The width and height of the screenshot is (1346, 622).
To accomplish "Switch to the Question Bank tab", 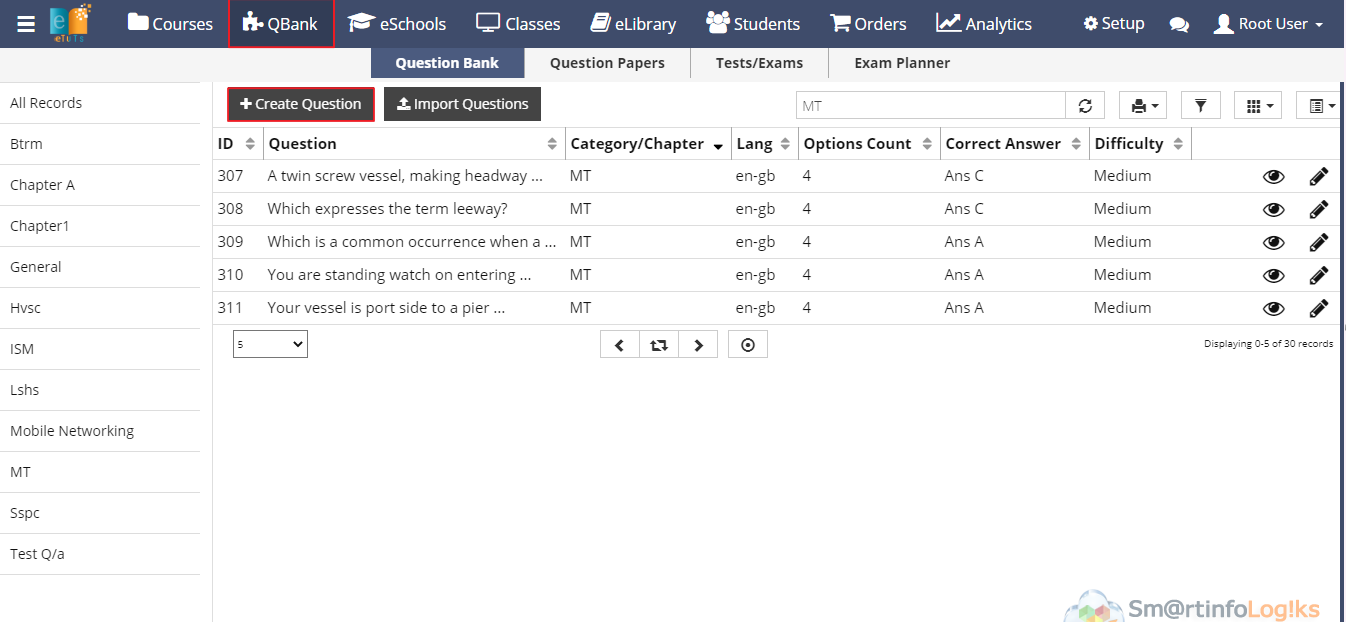I will pos(447,63).
